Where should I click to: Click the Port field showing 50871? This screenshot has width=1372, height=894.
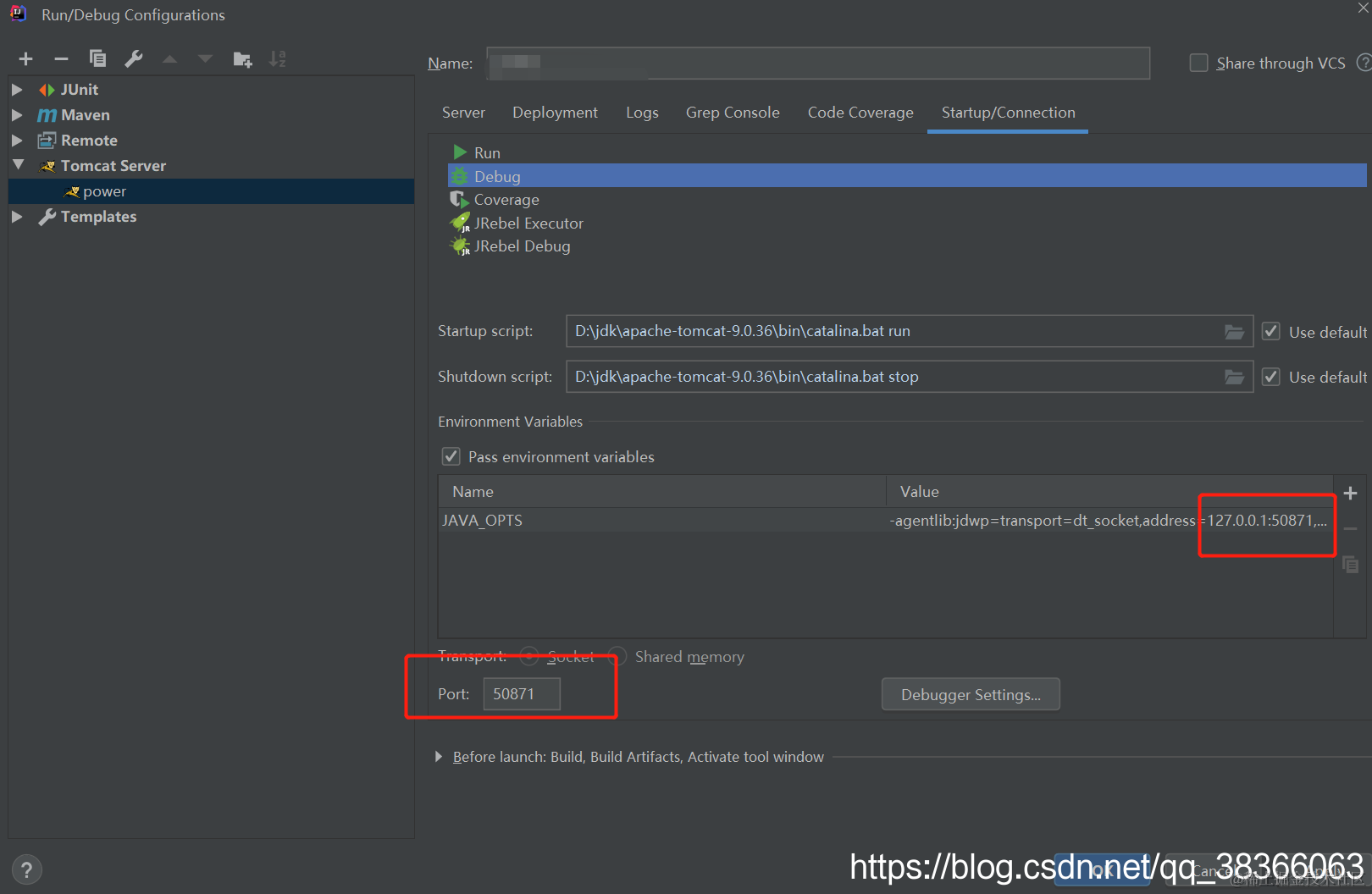pos(522,693)
